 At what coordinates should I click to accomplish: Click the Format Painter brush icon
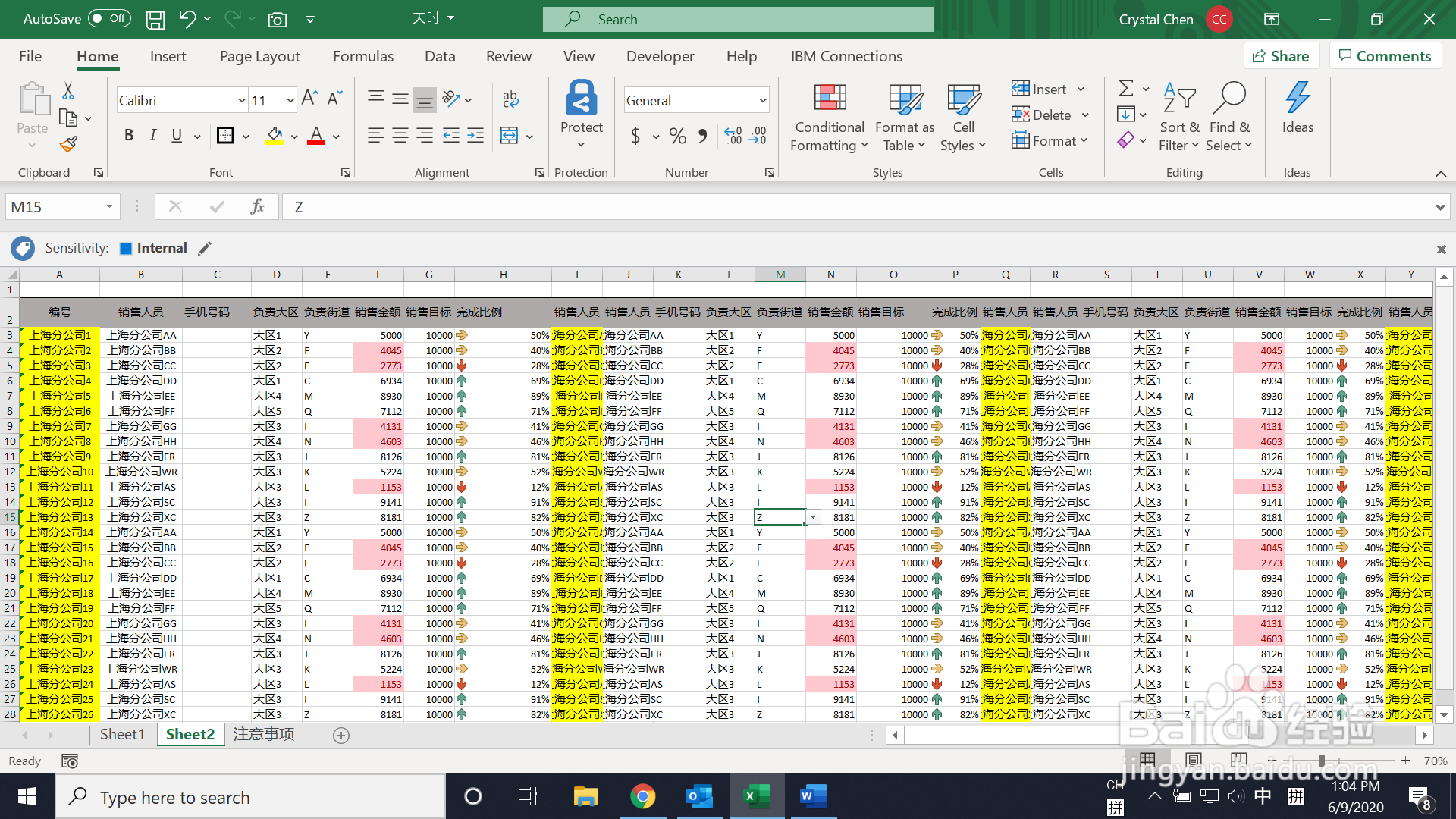(68, 144)
